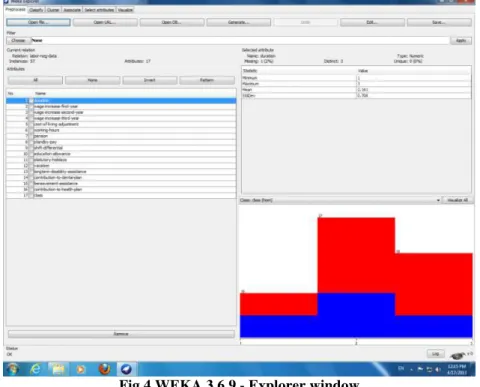Click the EN language indicator in tray
This screenshot has height=387, width=480.
pos(401,368)
